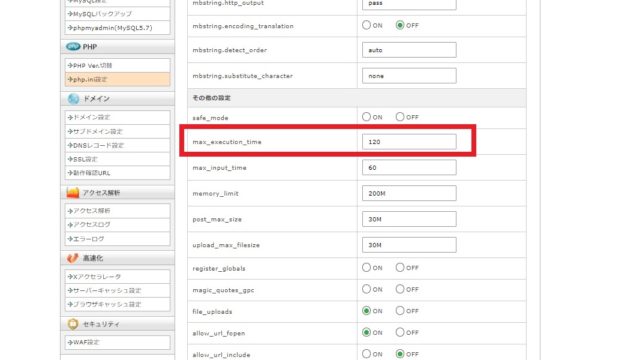Click the register_globals label

tap(219, 269)
